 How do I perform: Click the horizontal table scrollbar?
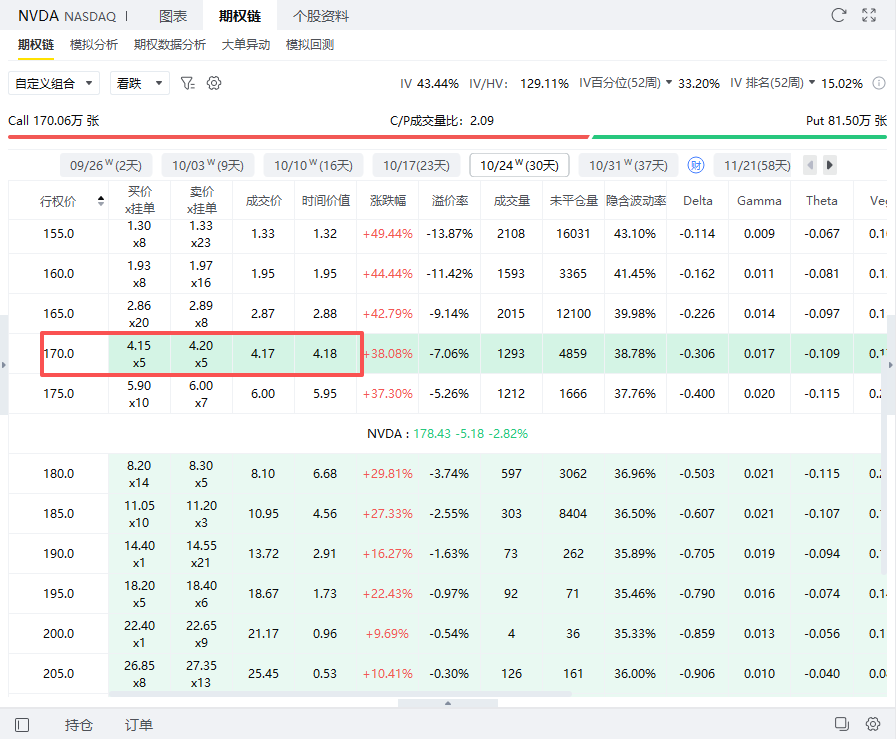340,694
